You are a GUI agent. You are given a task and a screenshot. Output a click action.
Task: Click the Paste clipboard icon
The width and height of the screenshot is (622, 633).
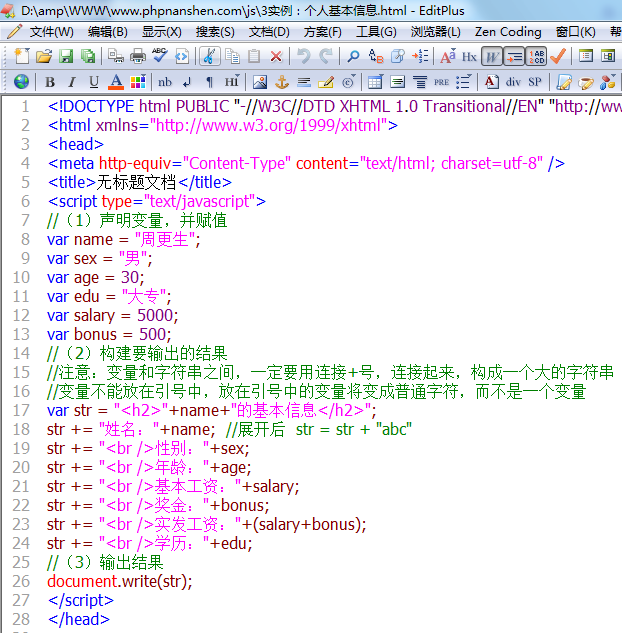(254, 56)
